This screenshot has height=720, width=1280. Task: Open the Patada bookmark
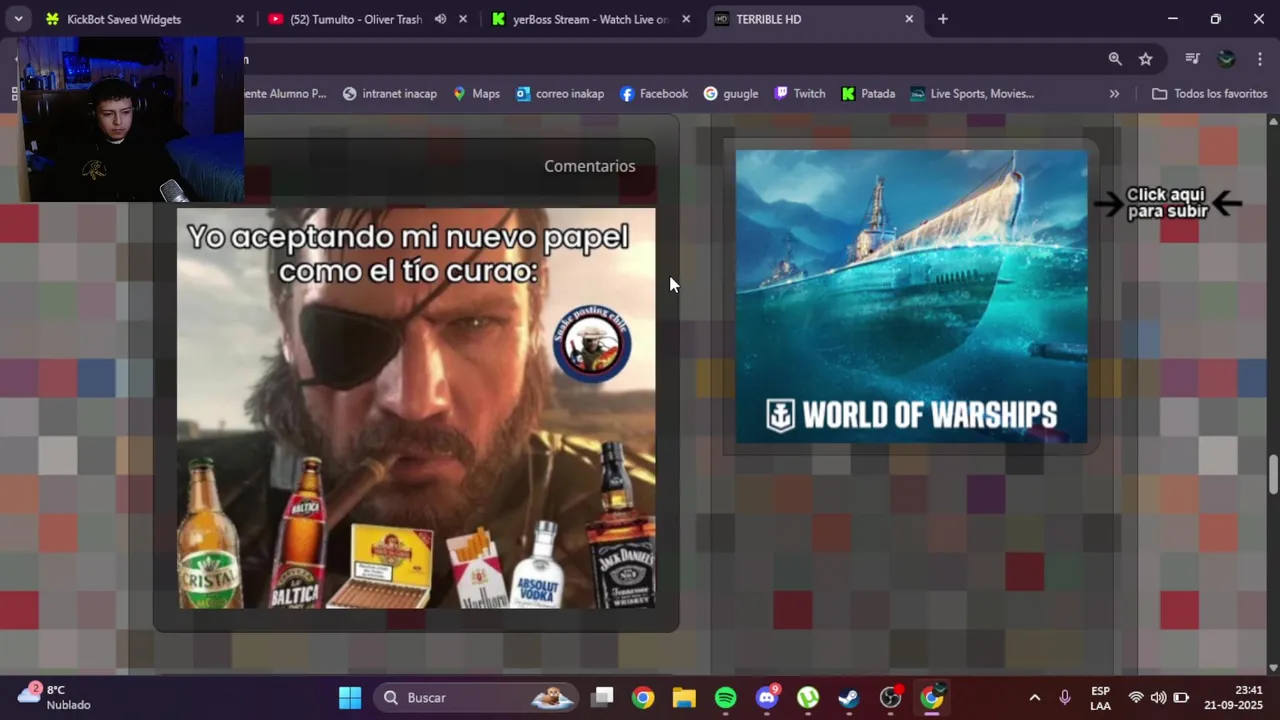click(868, 94)
